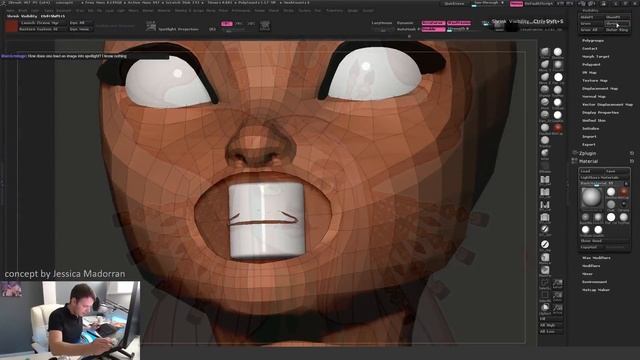
Task: Click the lower circle-slash icon in right shelf
Action: pos(545,244)
